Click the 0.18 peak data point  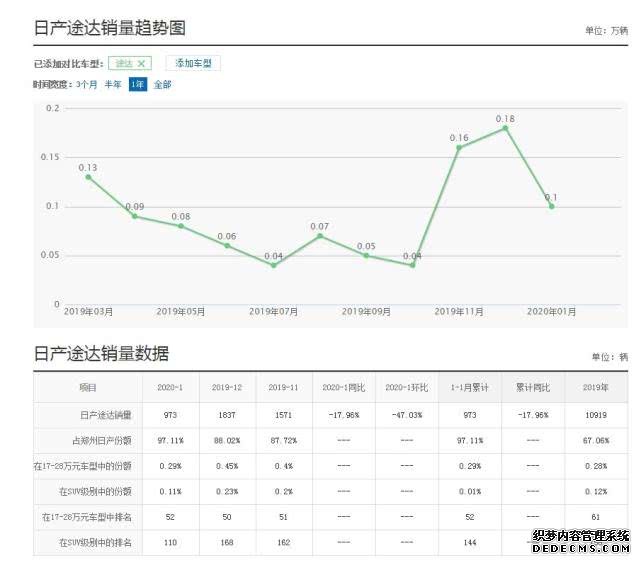(505, 128)
